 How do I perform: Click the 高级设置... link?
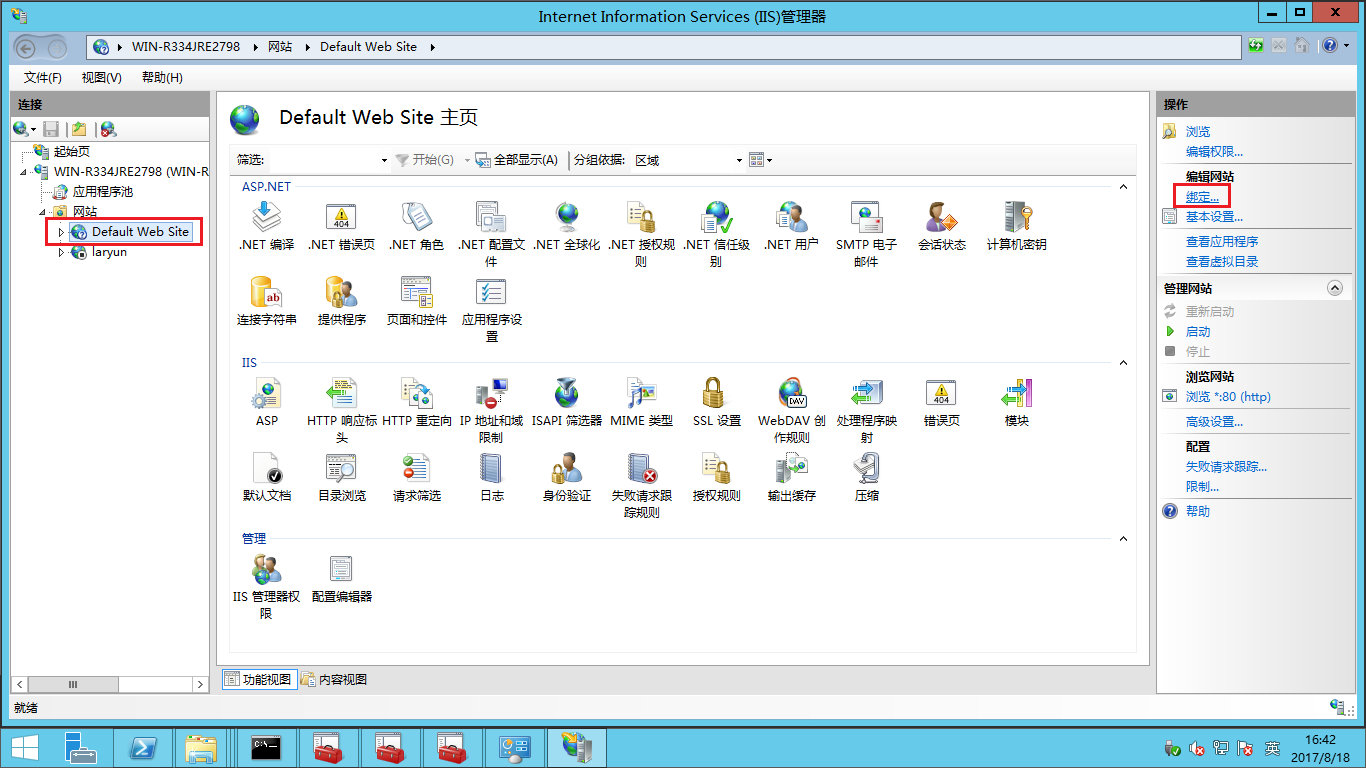pyautogui.click(x=1214, y=422)
